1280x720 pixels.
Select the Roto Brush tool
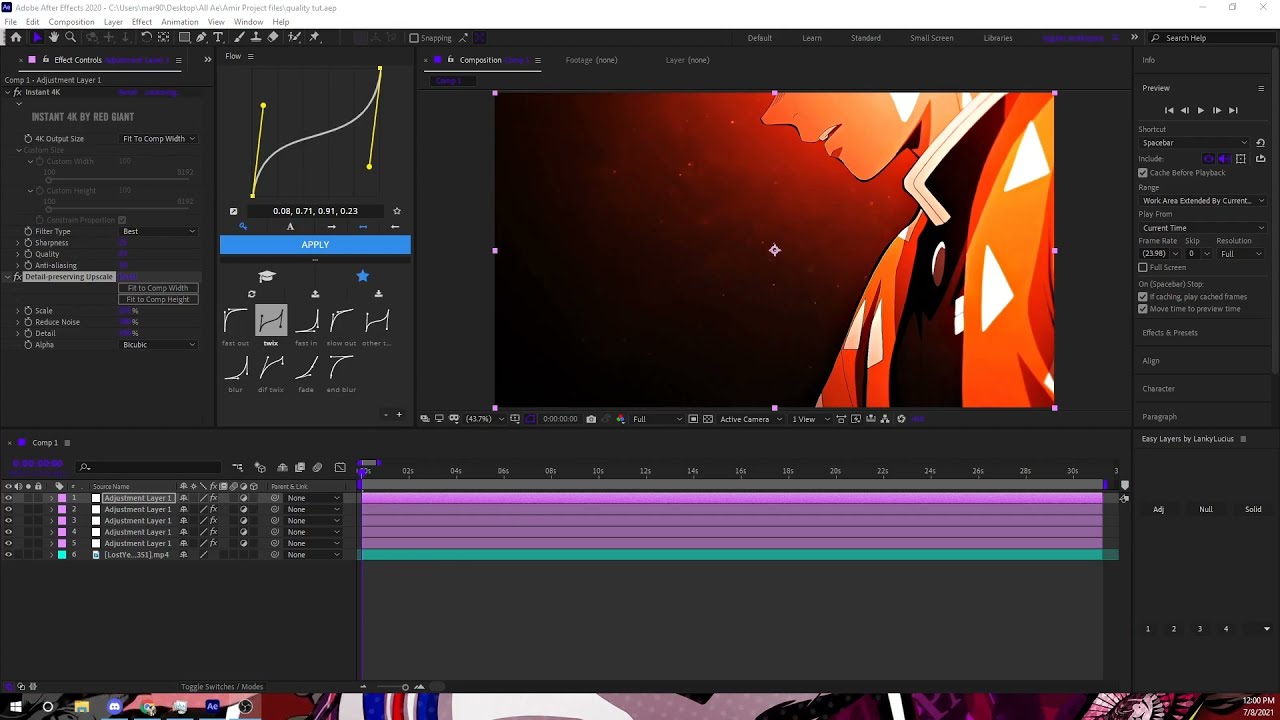point(294,37)
